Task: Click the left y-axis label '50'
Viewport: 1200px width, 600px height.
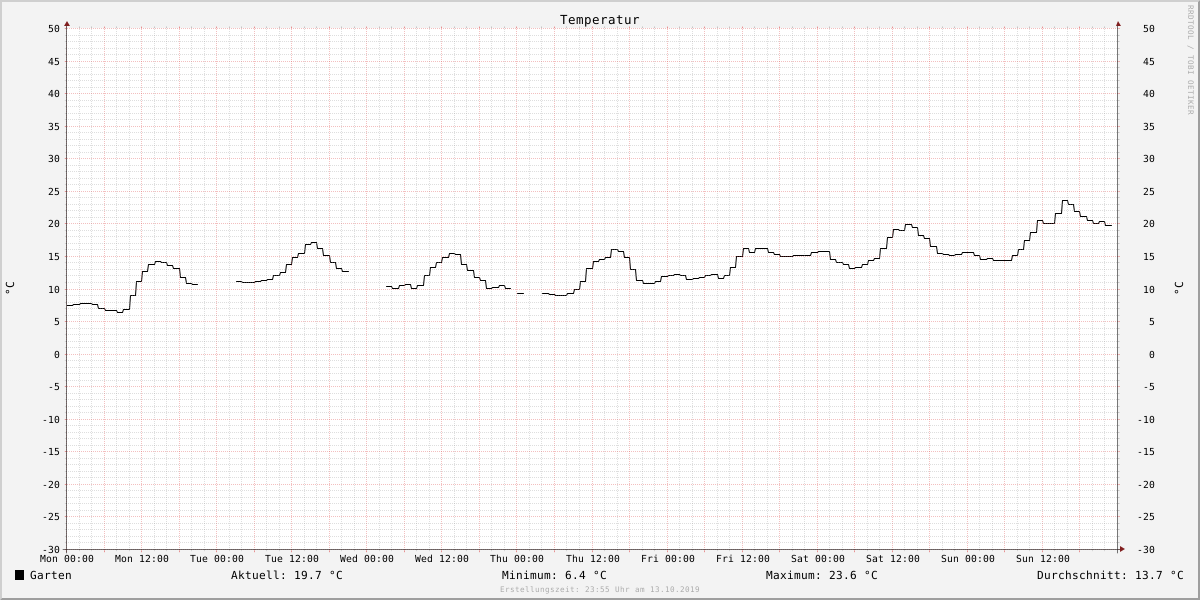Action: point(54,29)
